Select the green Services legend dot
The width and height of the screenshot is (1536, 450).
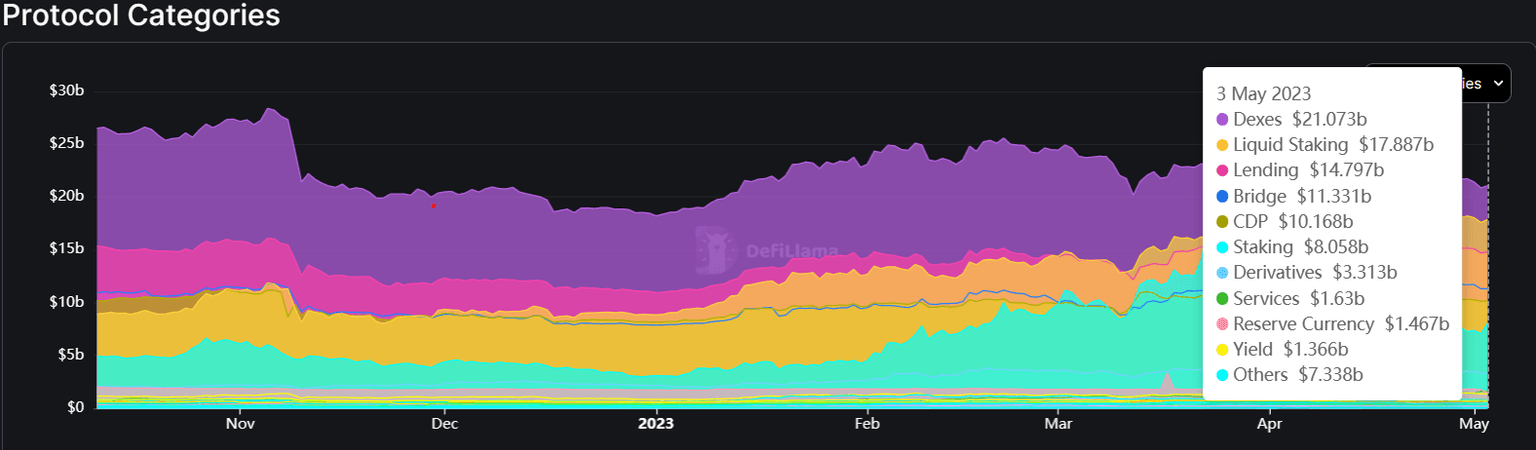pos(1223,299)
